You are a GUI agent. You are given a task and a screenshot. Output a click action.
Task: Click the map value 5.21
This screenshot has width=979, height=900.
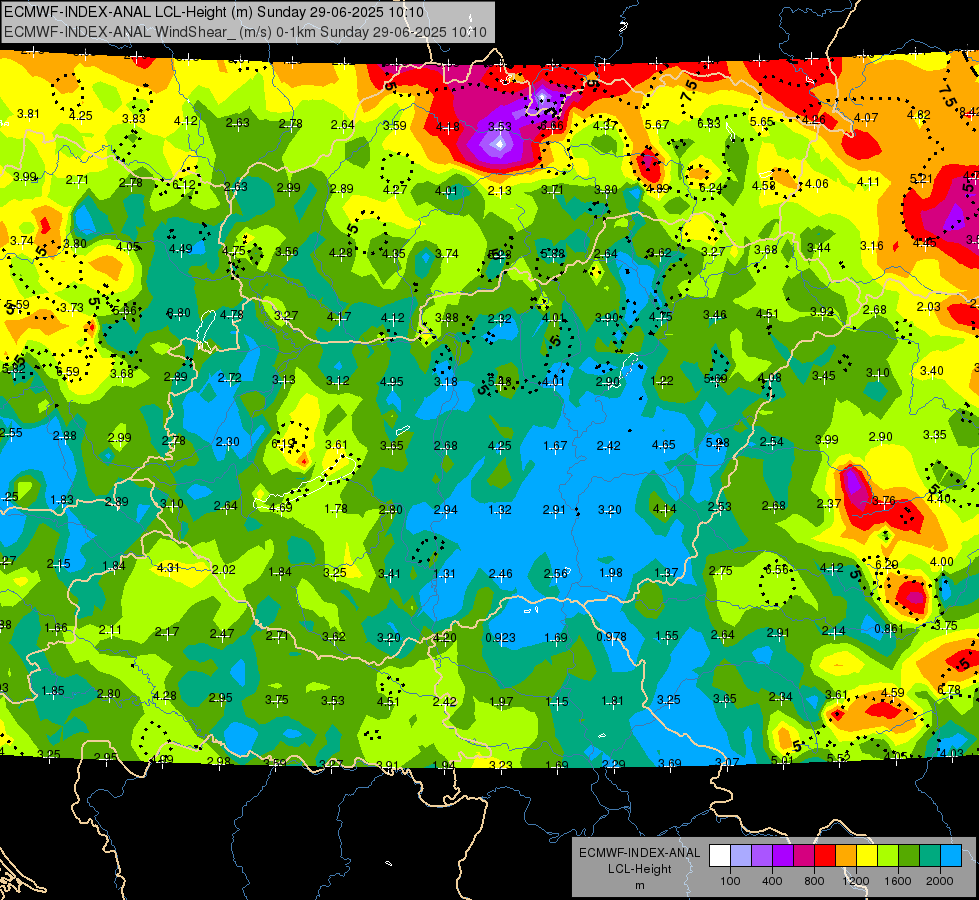[x=921, y=179]
